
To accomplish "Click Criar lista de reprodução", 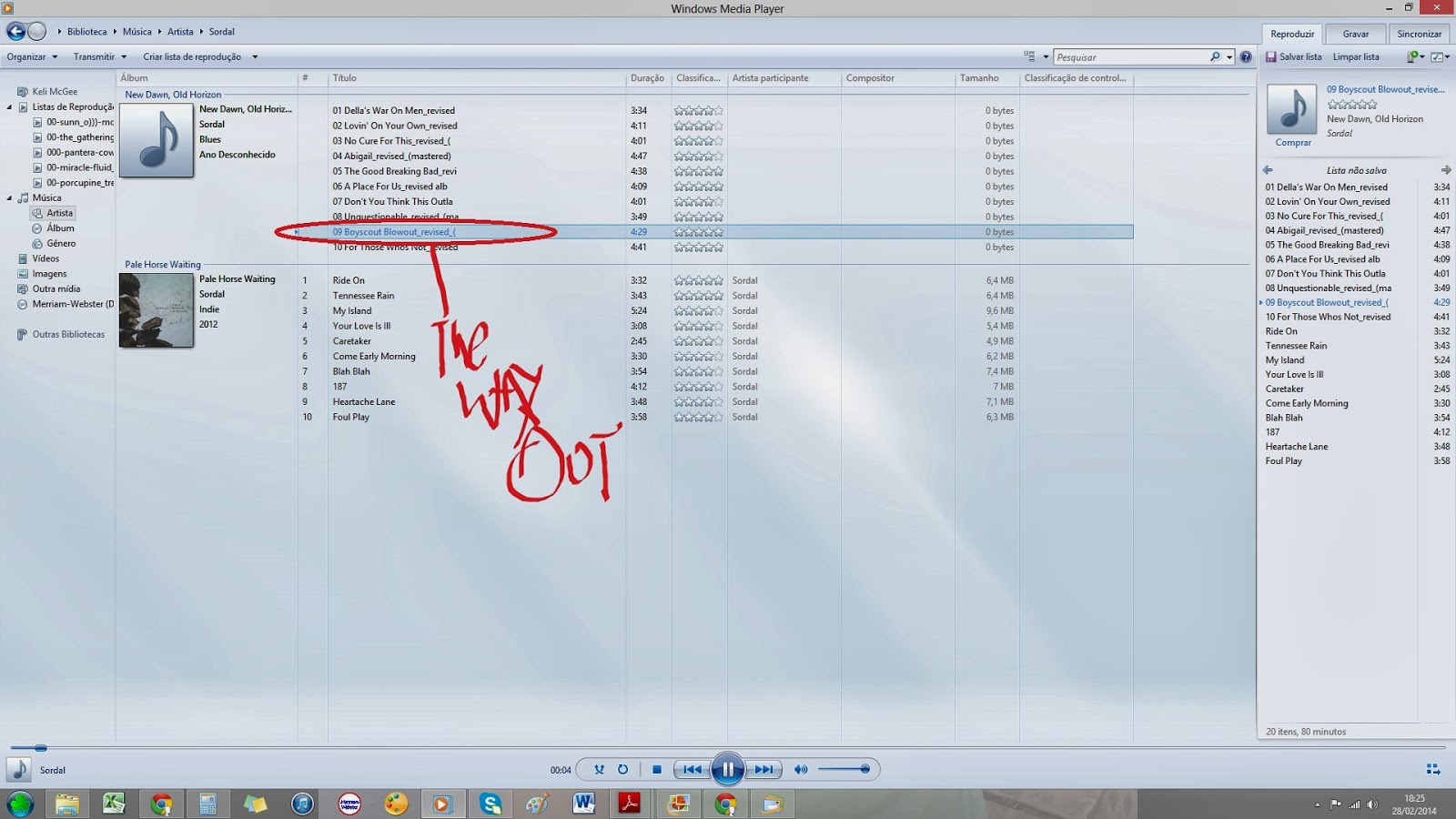I will 192,57.
